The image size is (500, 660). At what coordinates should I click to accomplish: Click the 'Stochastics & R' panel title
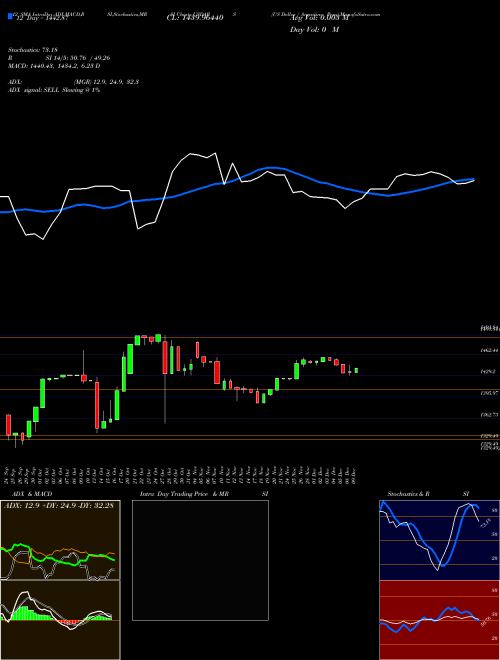(409, 494)
